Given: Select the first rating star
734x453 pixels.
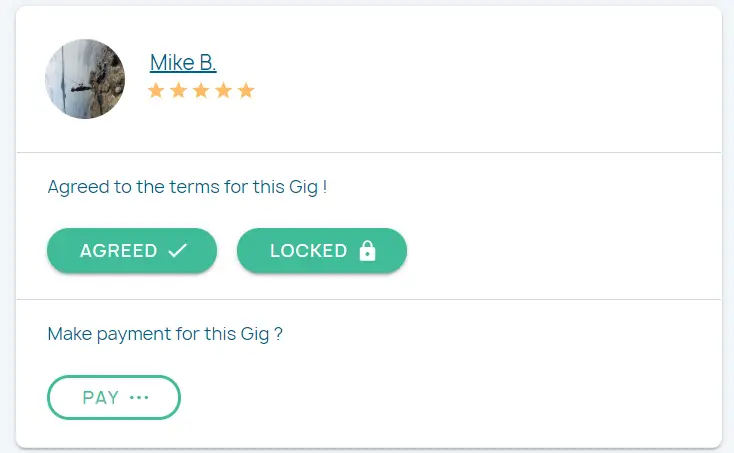Looking at the screenshot, I should [156, 91].
